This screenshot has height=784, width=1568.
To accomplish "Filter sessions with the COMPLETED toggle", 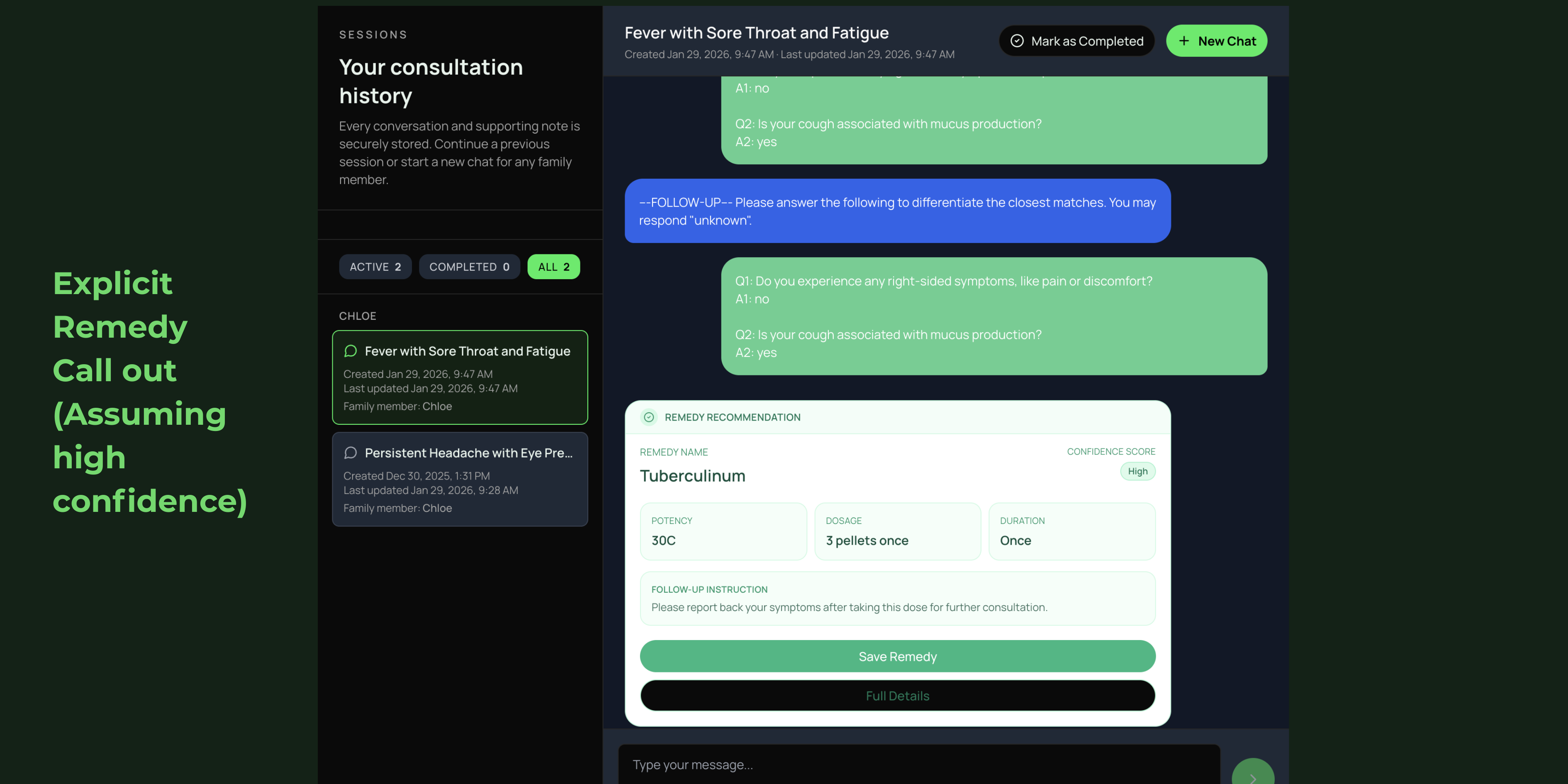I will (x=469, y=266).
